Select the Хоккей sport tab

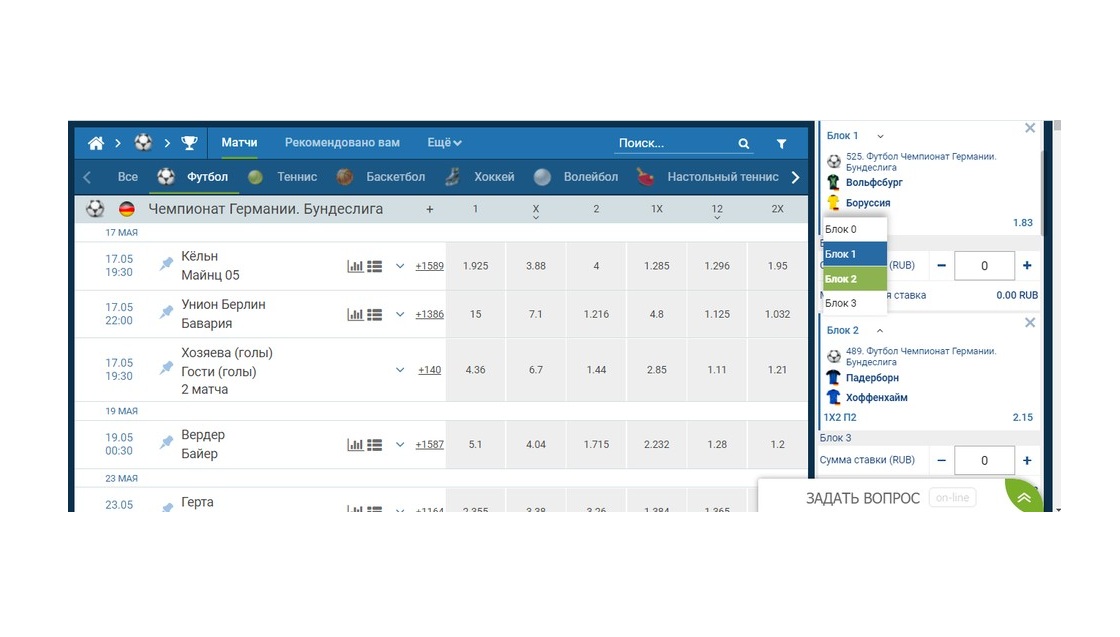pos(494,177)
